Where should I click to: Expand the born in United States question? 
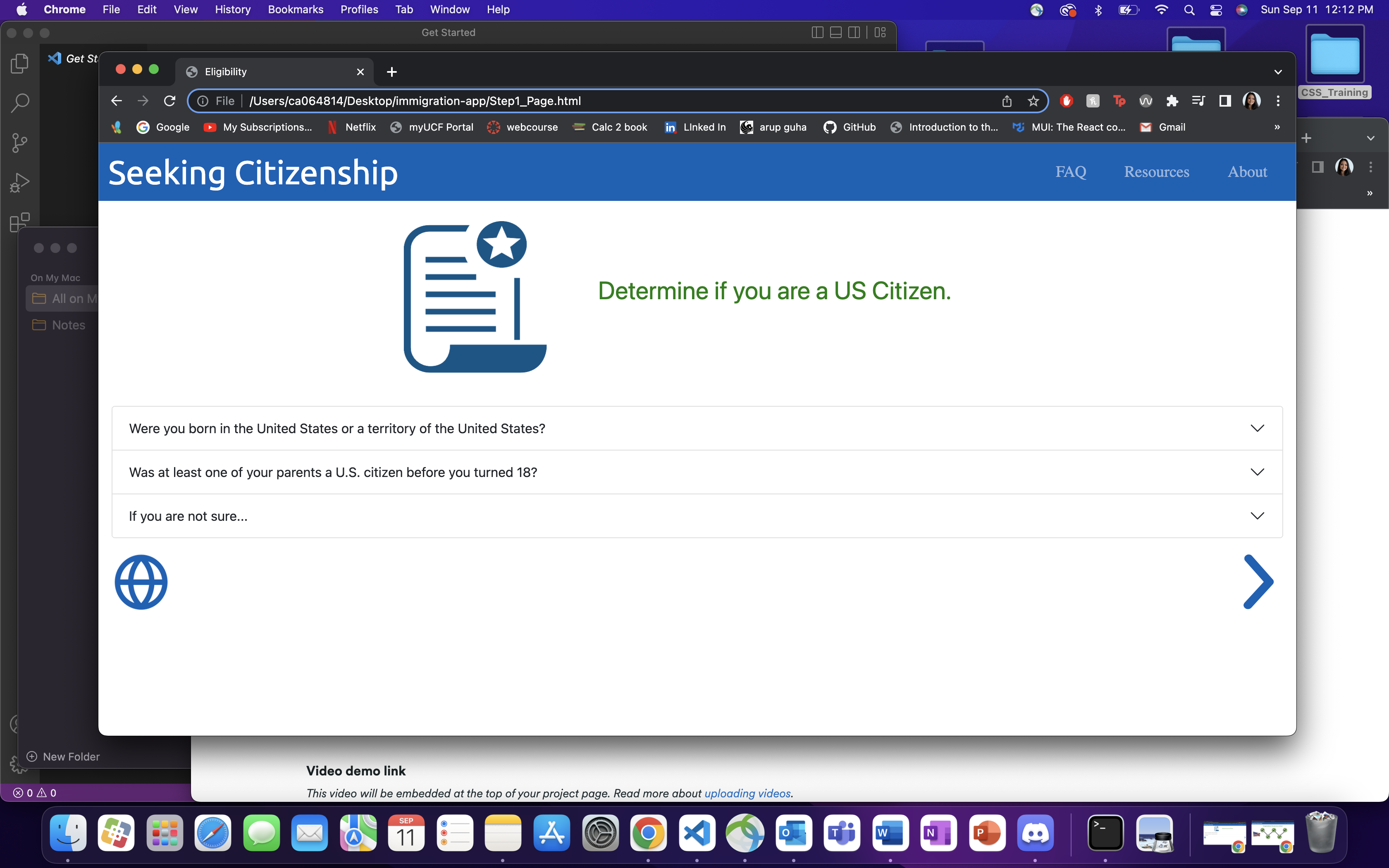point(697,428)
